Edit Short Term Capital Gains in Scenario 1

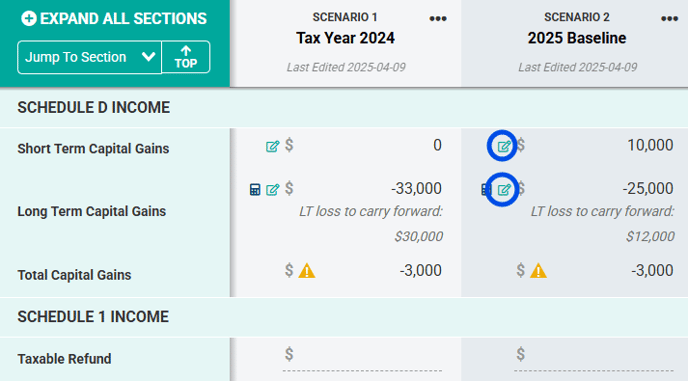[x=272, y=146]
